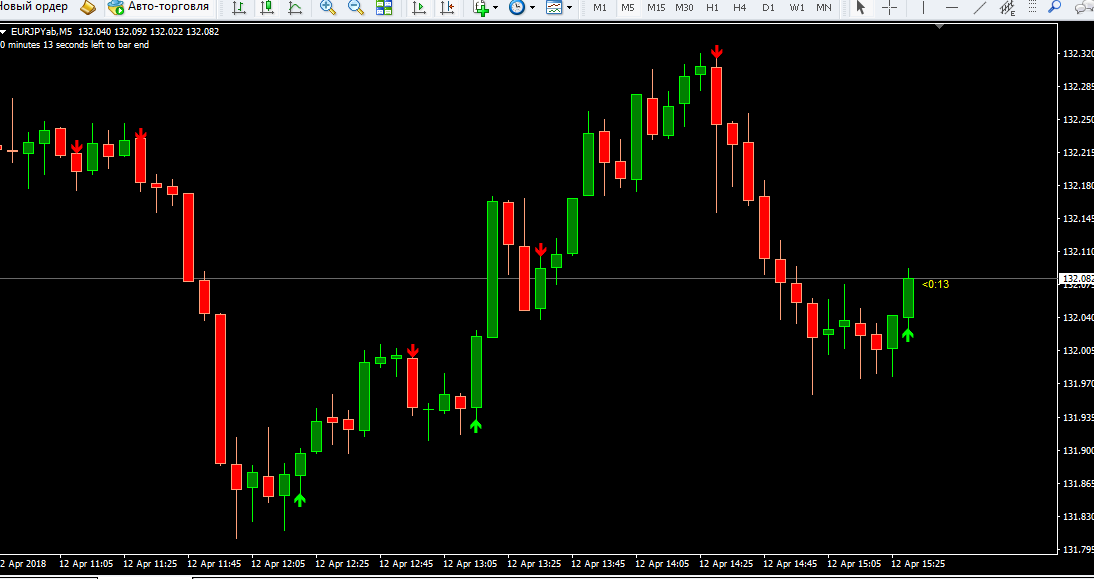Toggle chart auto scroll
Viewport: 1094px width, 579px height.
[419, 8]
